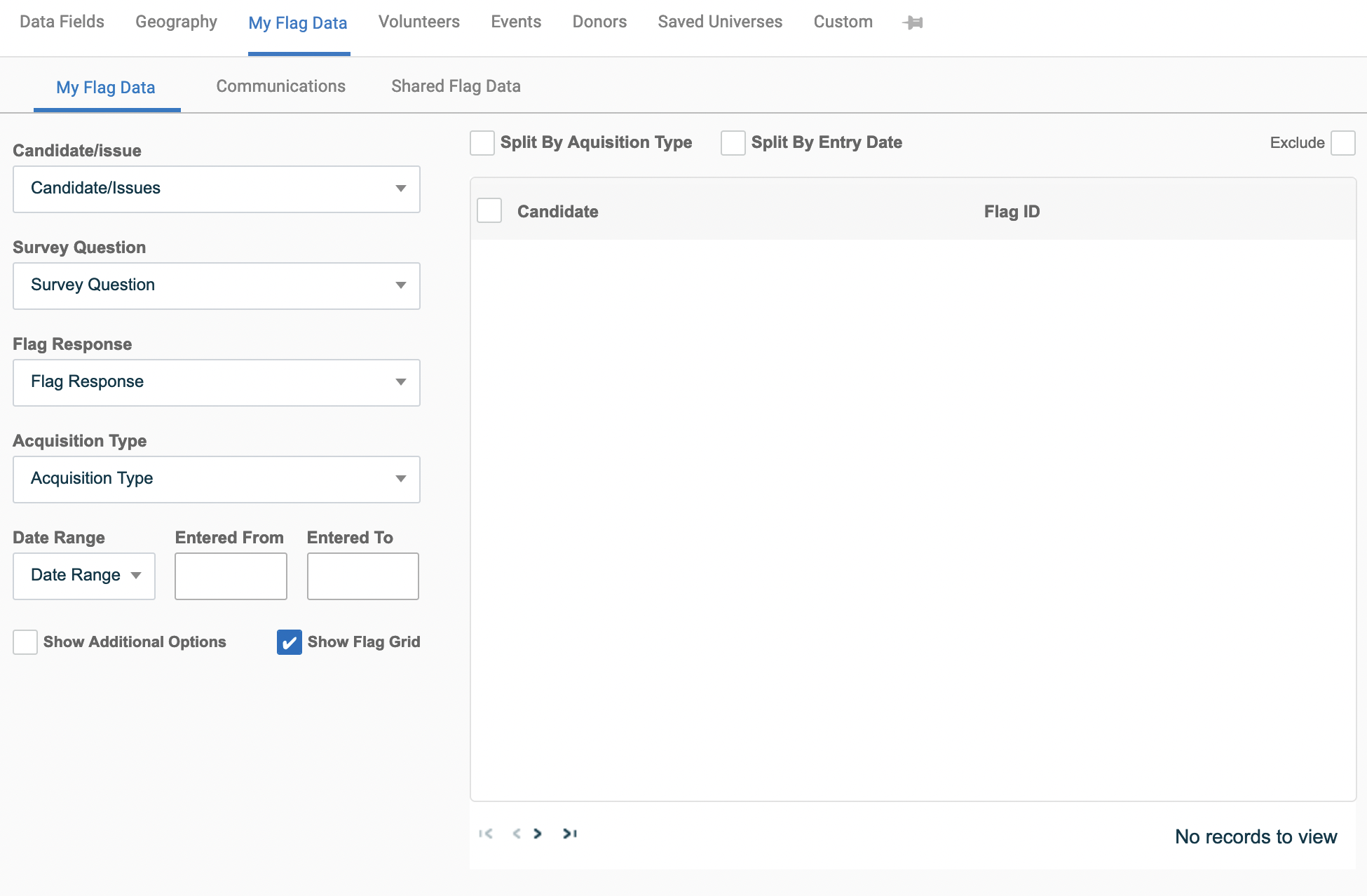The width and height of the screenshot is (1367, 896).
Task: Uncheck Show Flag Grid
Action: pos(290,642)
